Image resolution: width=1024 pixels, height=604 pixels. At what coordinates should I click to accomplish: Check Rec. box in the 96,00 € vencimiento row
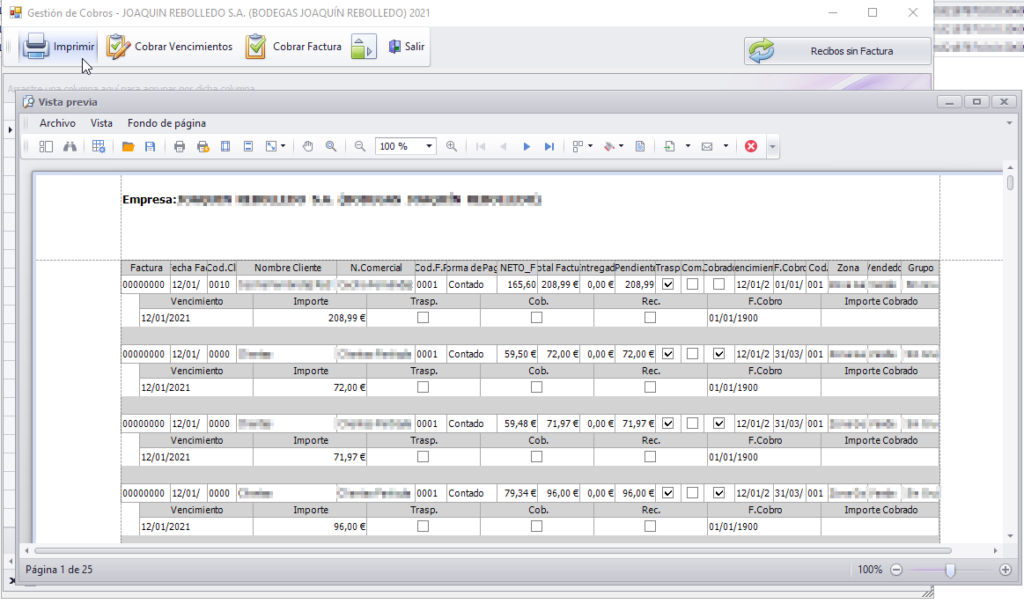click(650, 526)
